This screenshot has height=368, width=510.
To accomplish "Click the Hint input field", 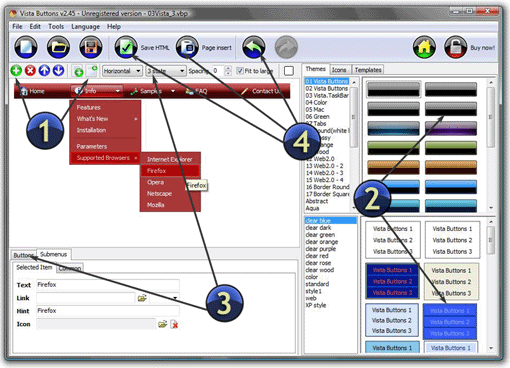I will pos(108,311).
